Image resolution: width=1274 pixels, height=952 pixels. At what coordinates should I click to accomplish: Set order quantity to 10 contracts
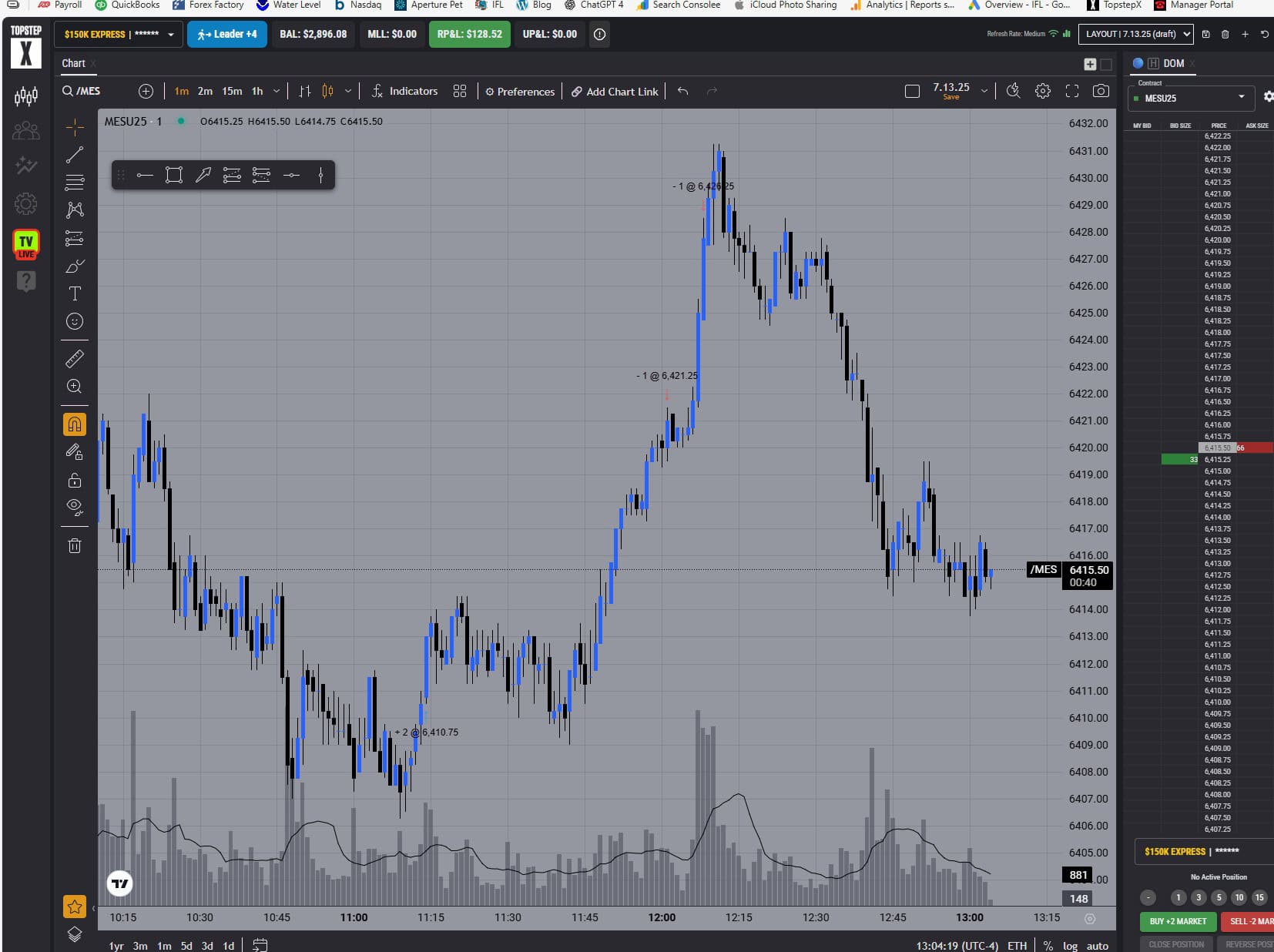coord(1239,897)
